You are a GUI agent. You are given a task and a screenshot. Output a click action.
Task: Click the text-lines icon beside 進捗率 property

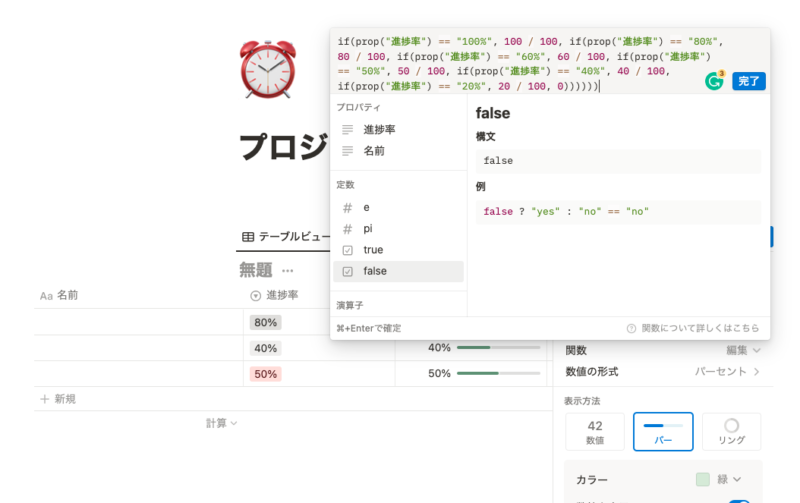[x=347, y=130]
